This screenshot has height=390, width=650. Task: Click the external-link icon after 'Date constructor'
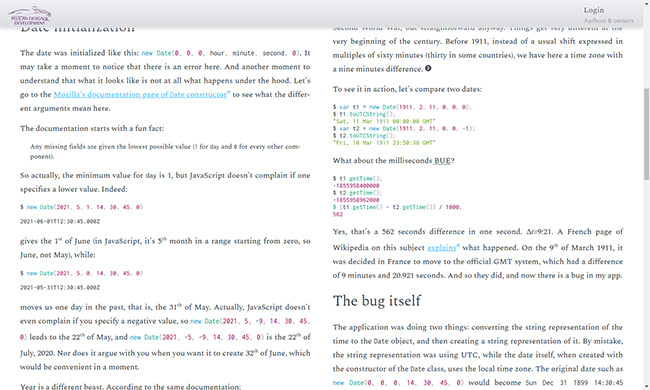[x=229, y=92]
